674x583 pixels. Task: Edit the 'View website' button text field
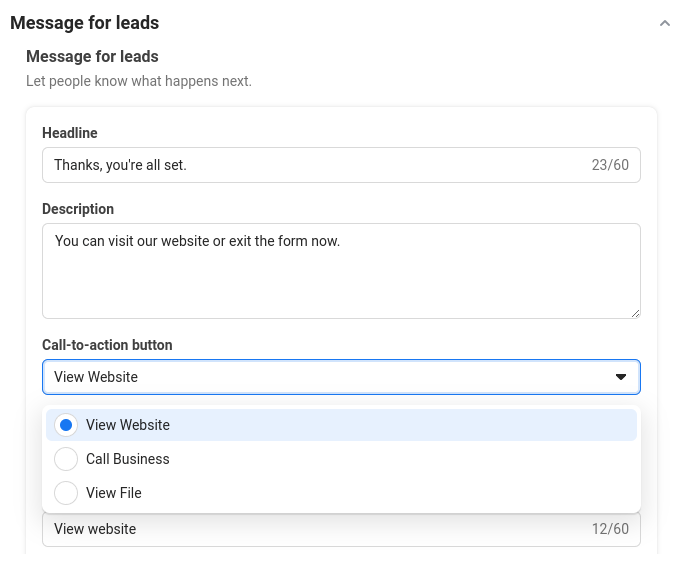pyautogui.click(x=341, y=529)
